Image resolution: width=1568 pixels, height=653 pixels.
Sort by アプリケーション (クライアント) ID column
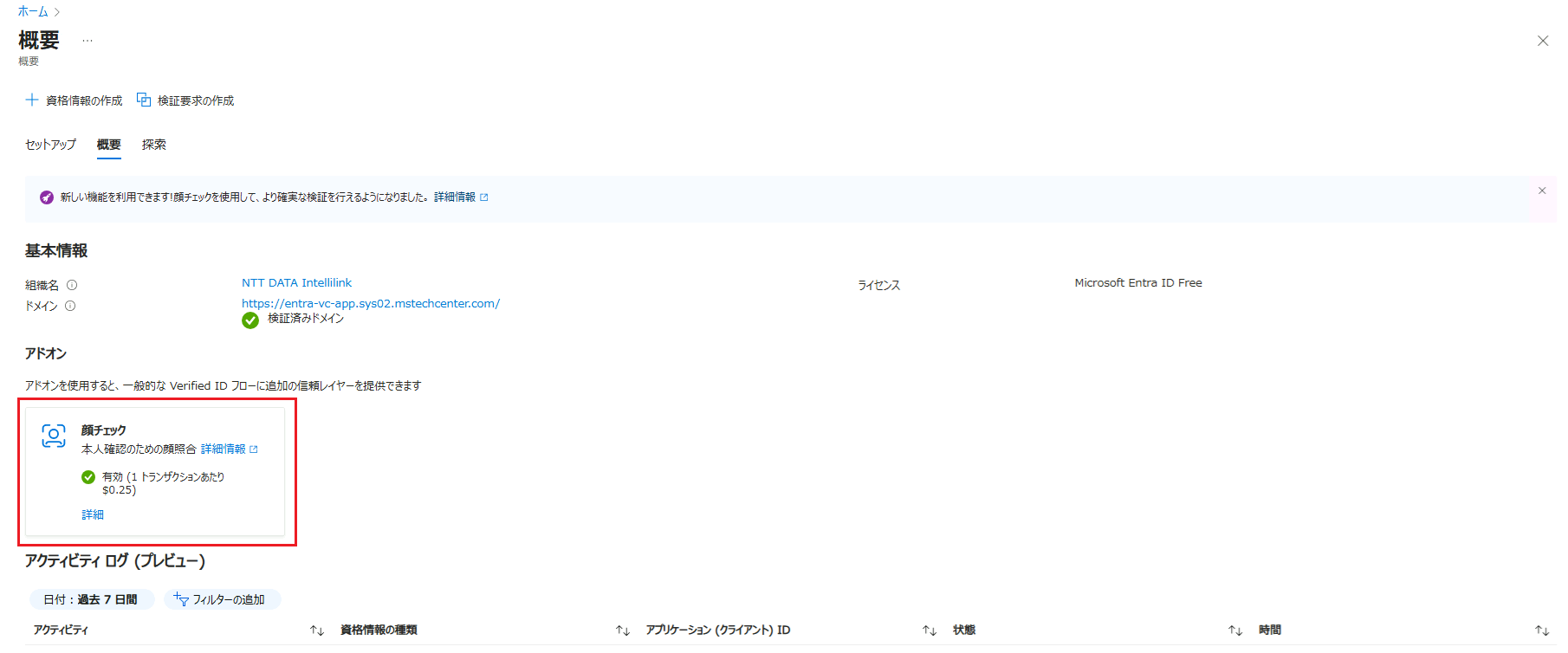(929, 630)
